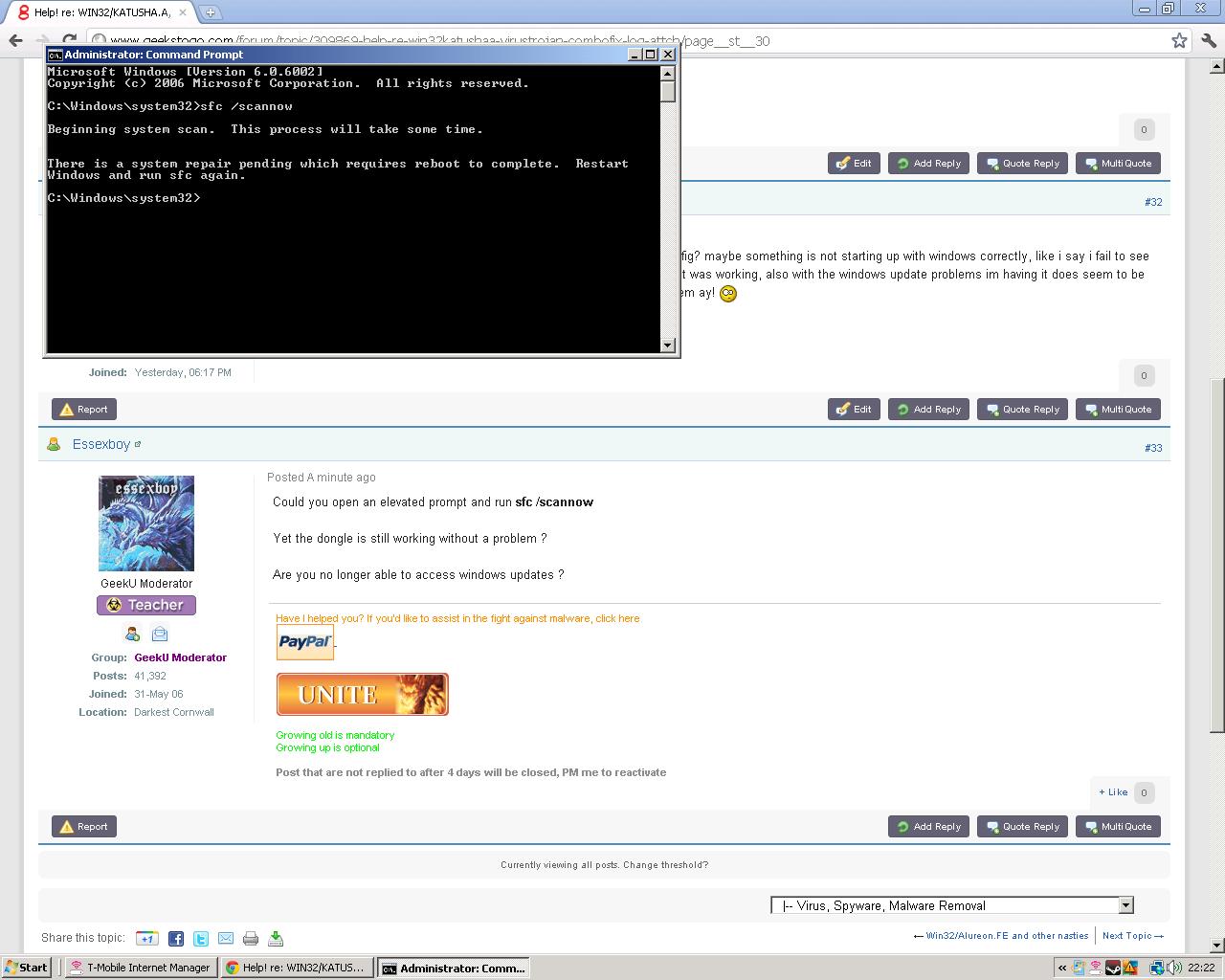Switch to the Help! re: WIN32/KATUSHA browser tab
Image resolution: width=1225 pixels, height=980 pixels.
100,12
